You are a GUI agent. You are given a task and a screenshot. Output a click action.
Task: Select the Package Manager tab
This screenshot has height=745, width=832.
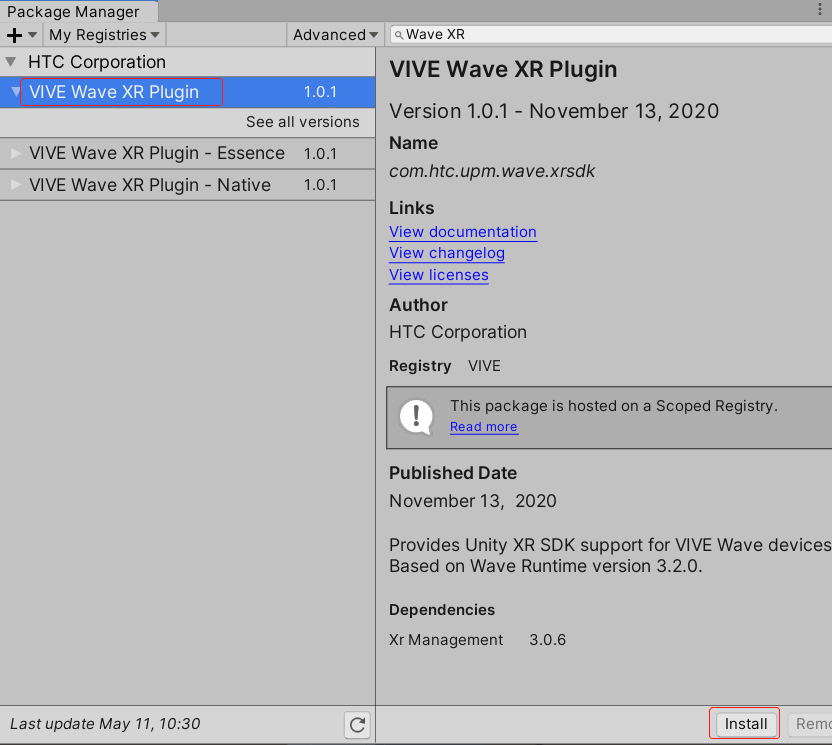click(73, 12)
